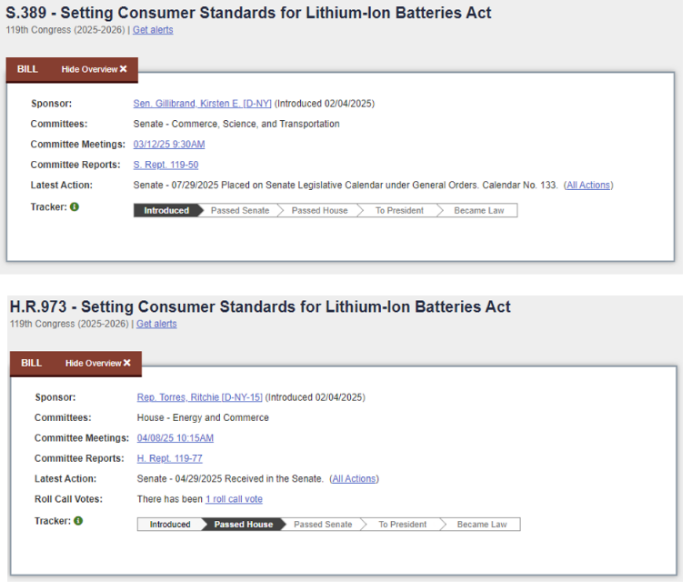The image size is (683, 582).
Task: Get alerts for the H.R.973 bill
Action: 157,324
